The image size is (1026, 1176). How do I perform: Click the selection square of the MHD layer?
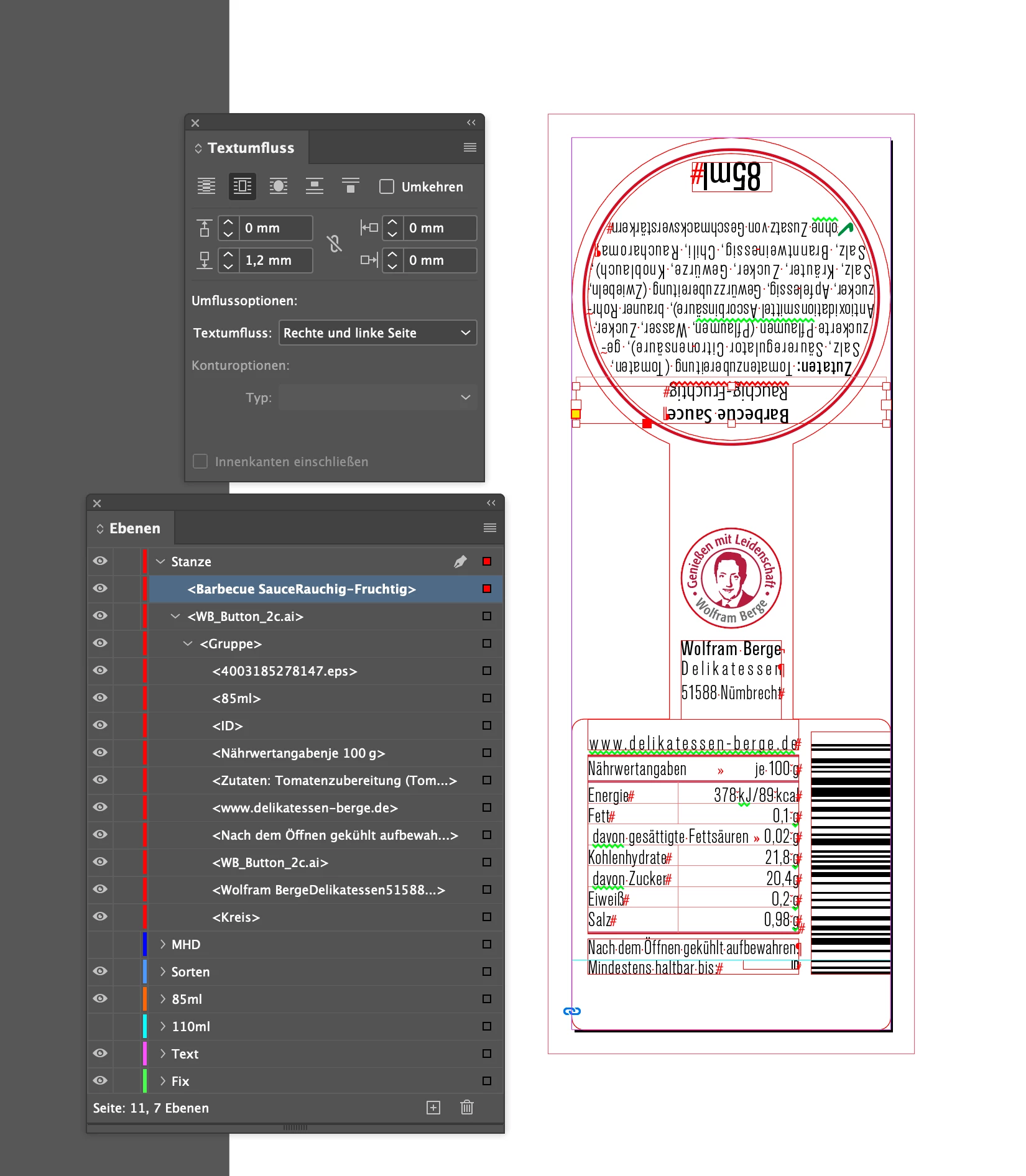click(x=487, y=944)
